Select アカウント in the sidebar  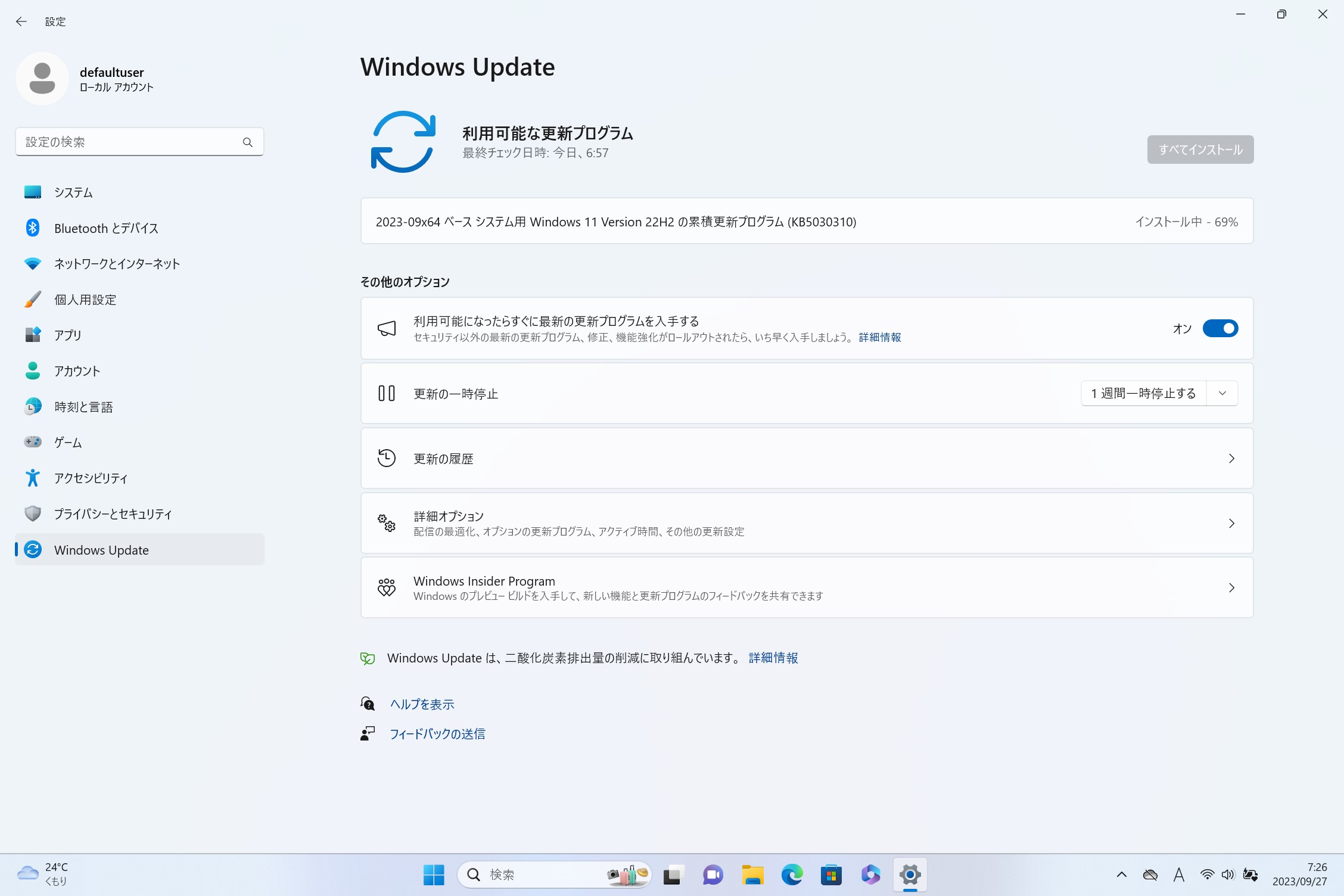(x=139, y=371)
